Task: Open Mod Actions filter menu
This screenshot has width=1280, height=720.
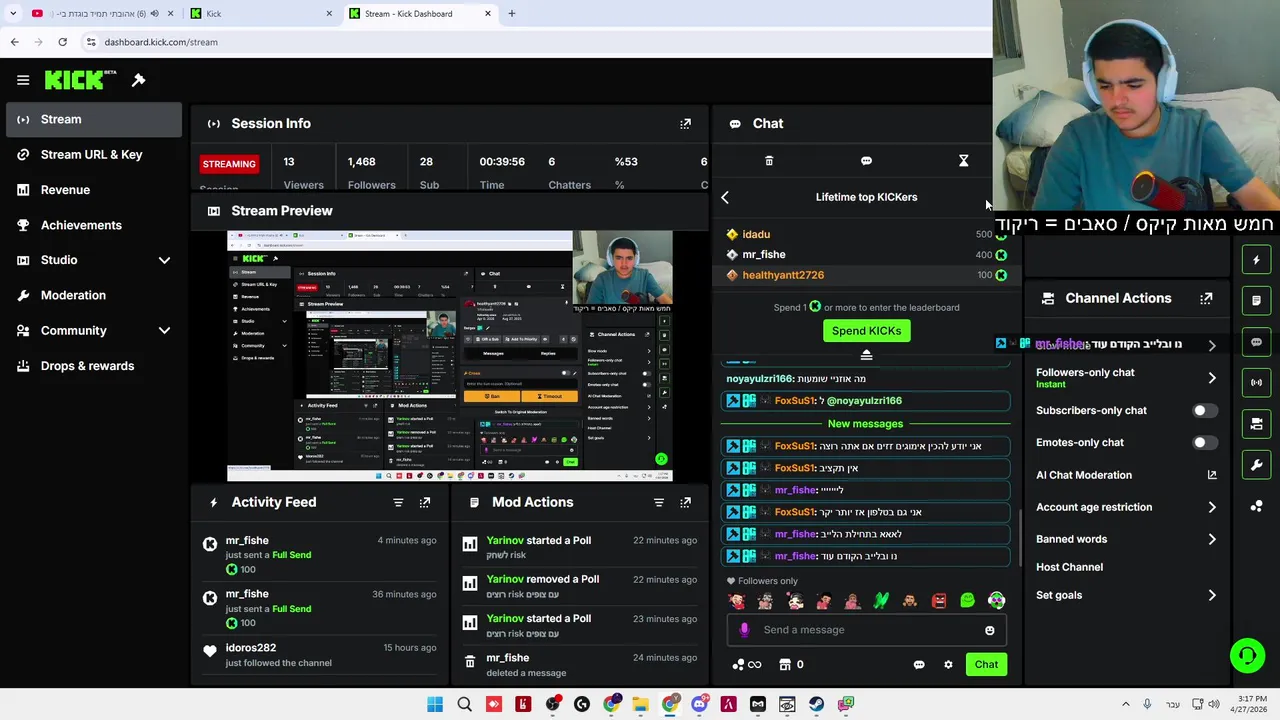Action: (x=658, y=502)
